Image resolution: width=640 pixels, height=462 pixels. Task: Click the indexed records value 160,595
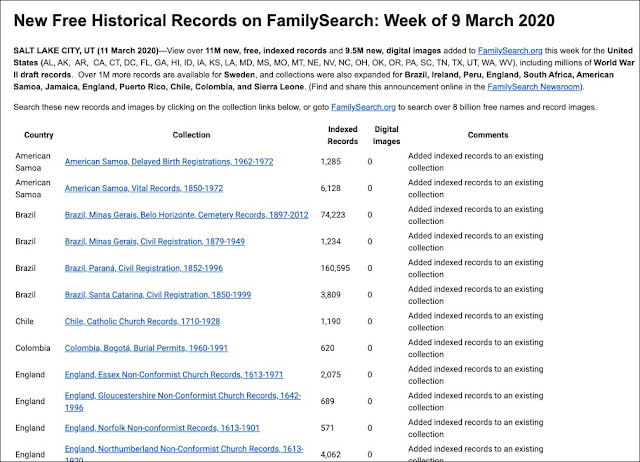335,268
